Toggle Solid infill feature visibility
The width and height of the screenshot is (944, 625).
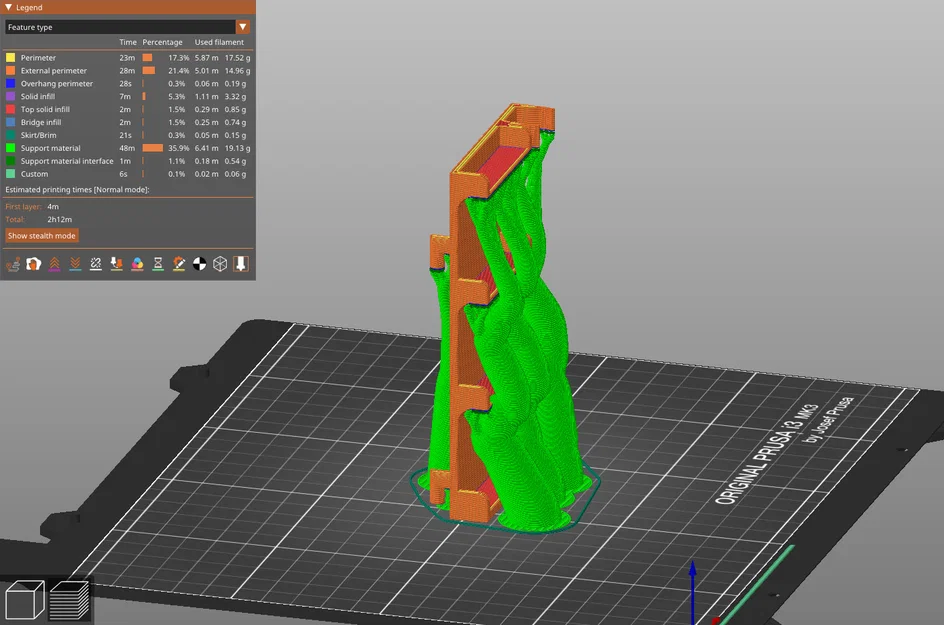(x=128, y=96)
